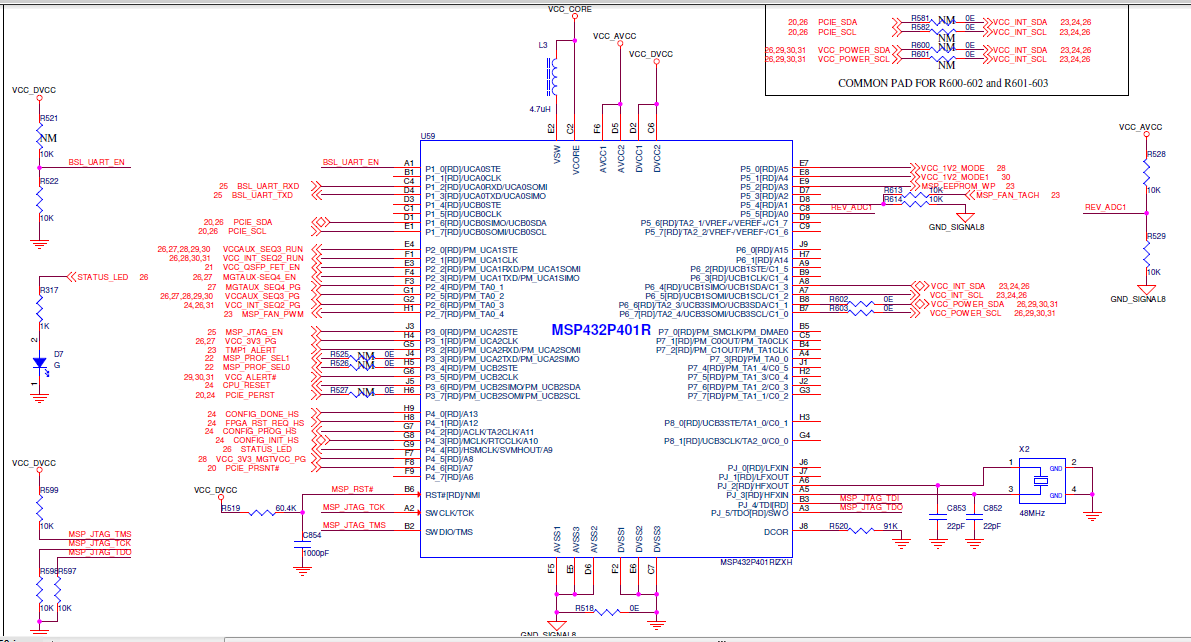Select the MSP_FAN_PWM net label
The image size is (1191, 642).
tap(273, 314)
